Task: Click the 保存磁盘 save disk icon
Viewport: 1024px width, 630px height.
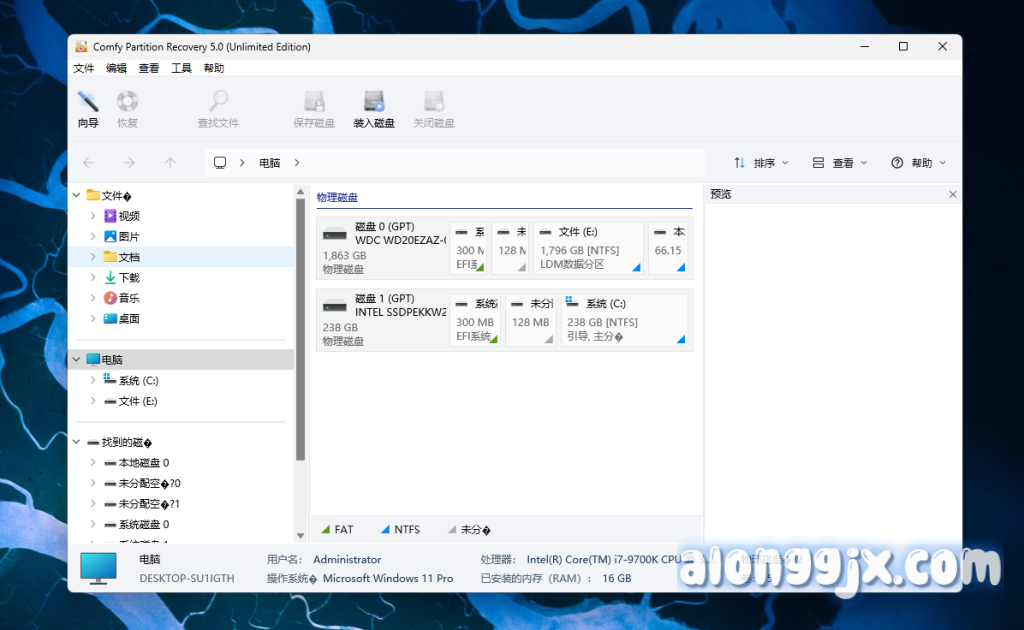Action: coord(314,109)
